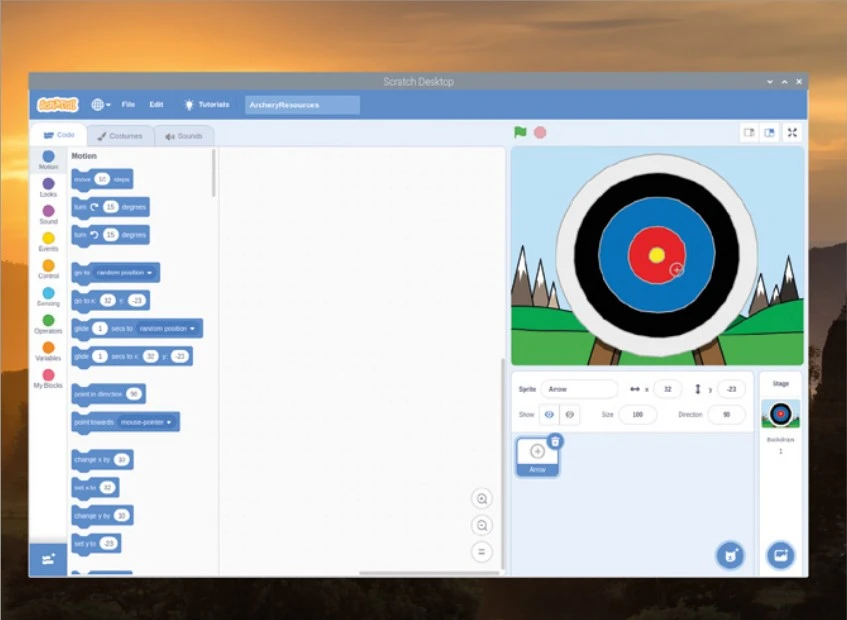847x620 pixels.
Task: Select the Looks block category
Action: click(48, 188)
